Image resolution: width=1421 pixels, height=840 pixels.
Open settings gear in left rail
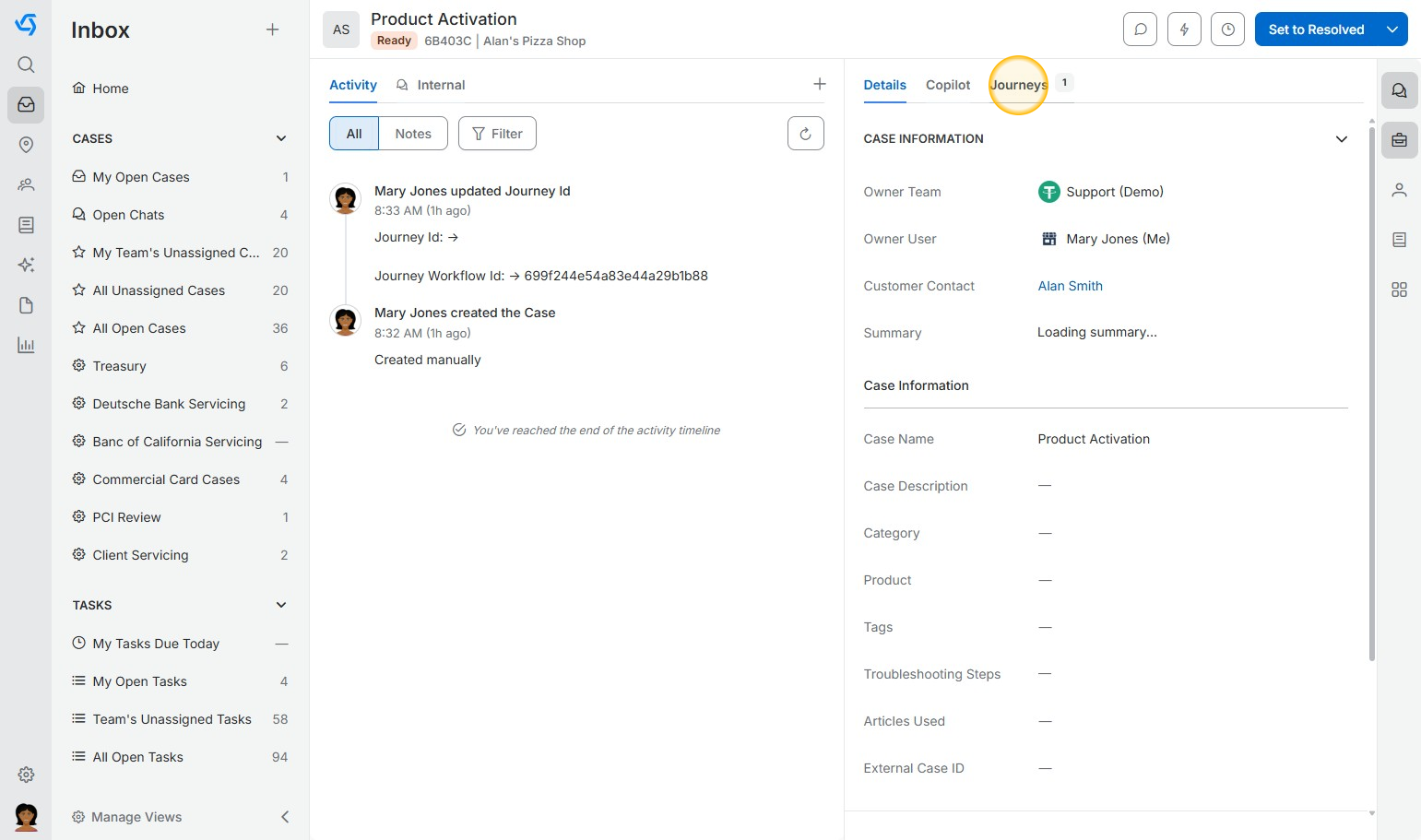tap(26, 775)
